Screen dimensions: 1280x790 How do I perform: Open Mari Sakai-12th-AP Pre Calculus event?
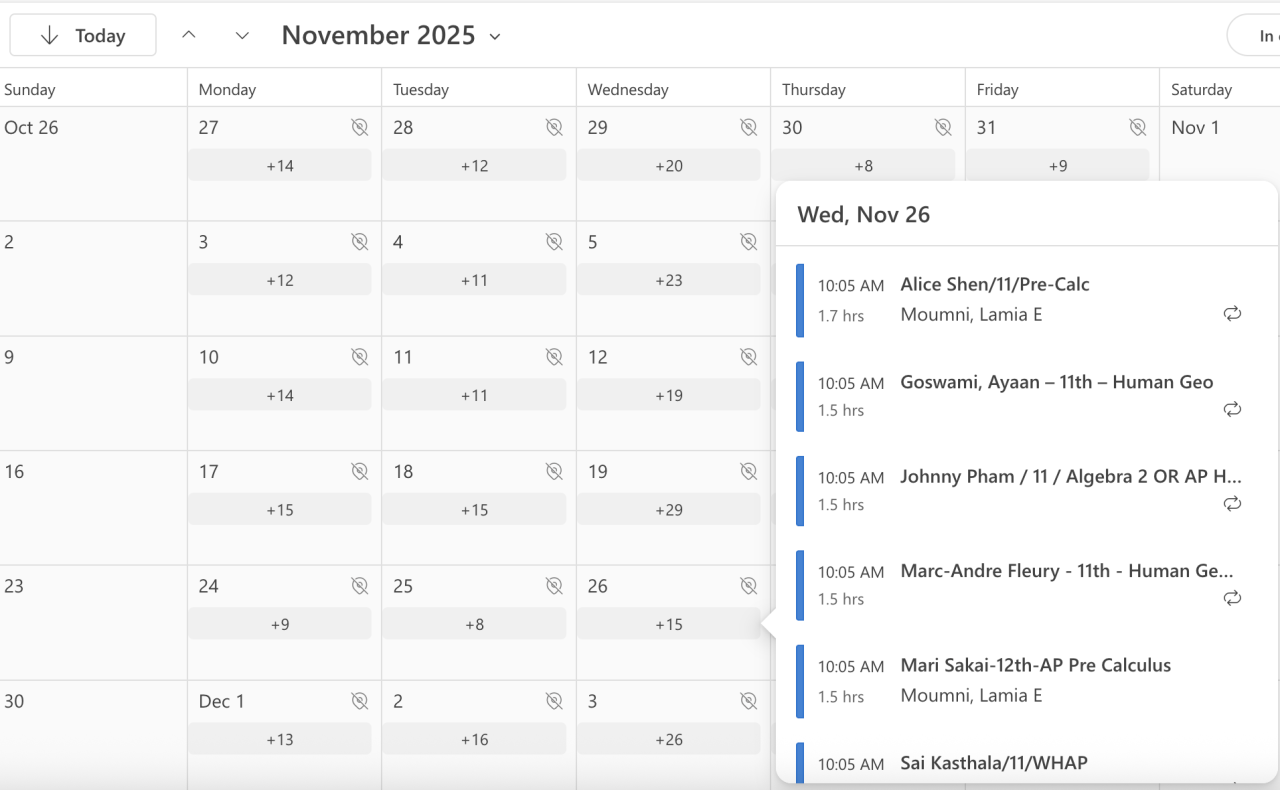point(1035,665)
